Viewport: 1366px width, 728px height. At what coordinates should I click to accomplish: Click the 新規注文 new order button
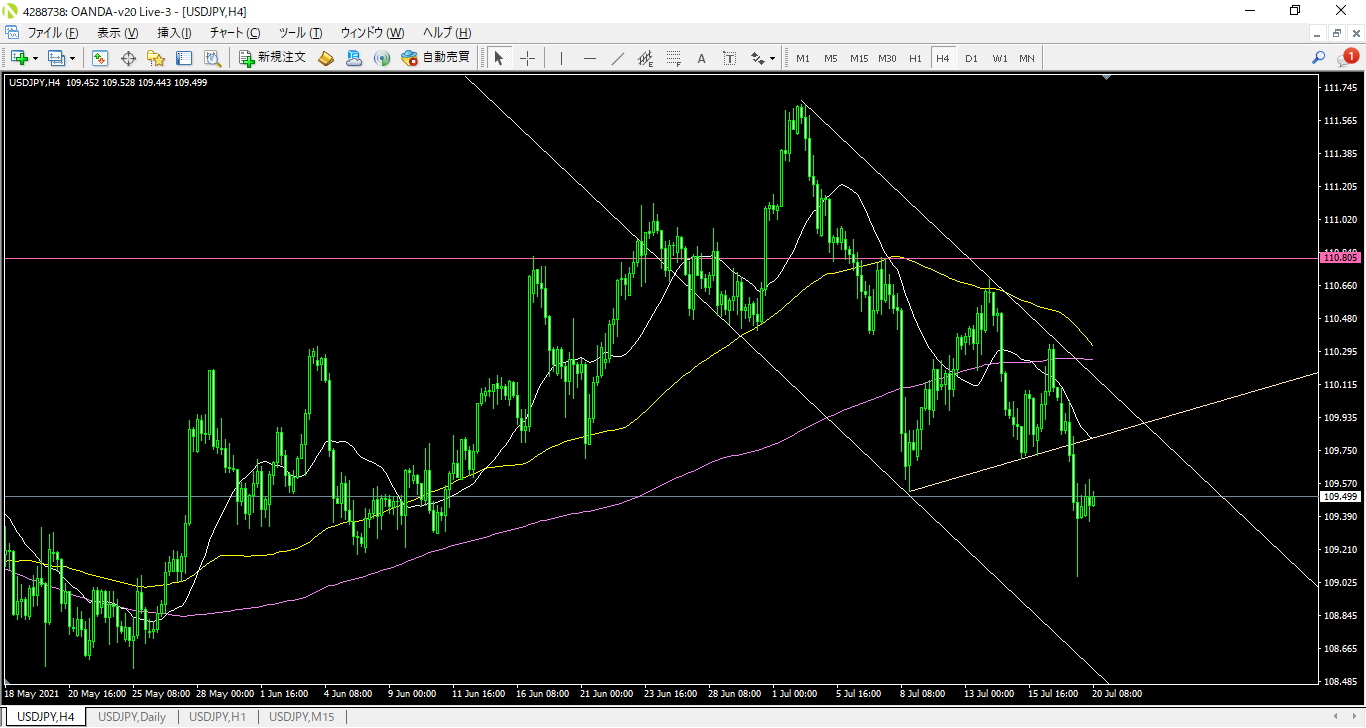coord(272,58)
